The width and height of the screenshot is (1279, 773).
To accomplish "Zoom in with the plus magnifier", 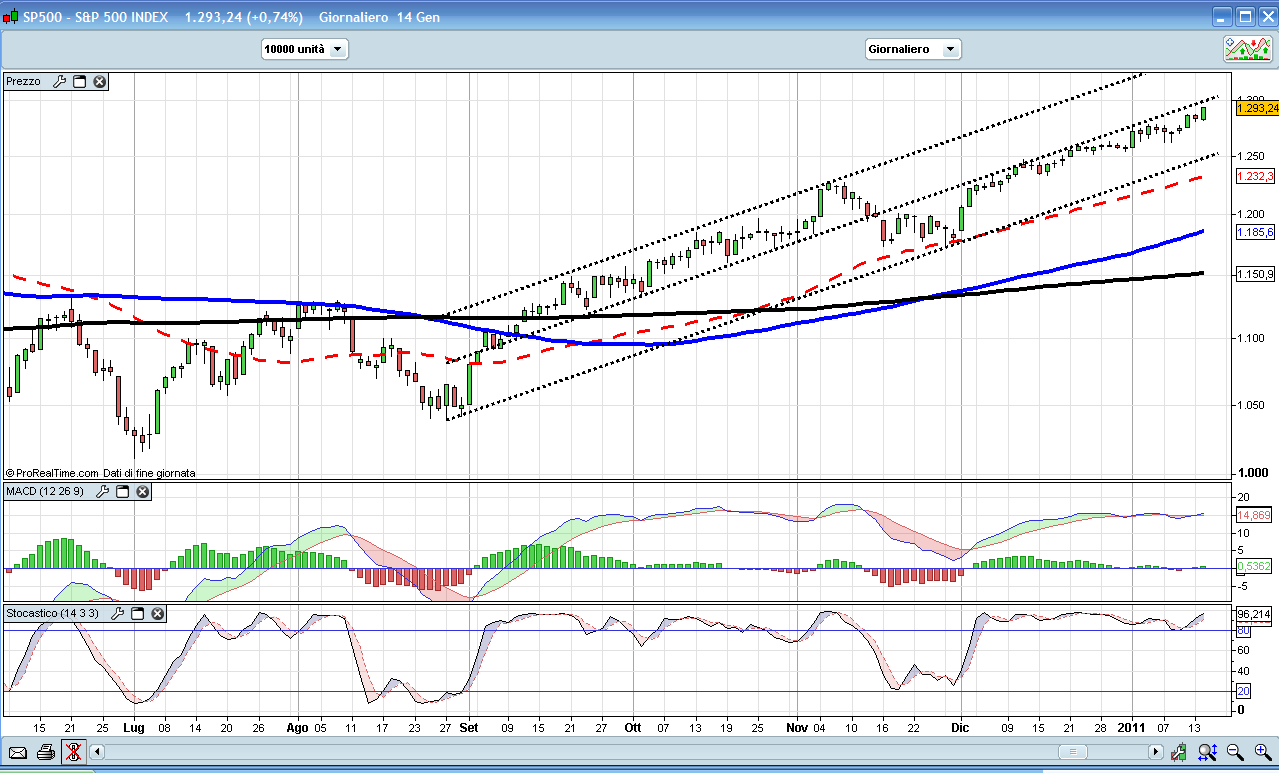I will tap(1262, 752).
